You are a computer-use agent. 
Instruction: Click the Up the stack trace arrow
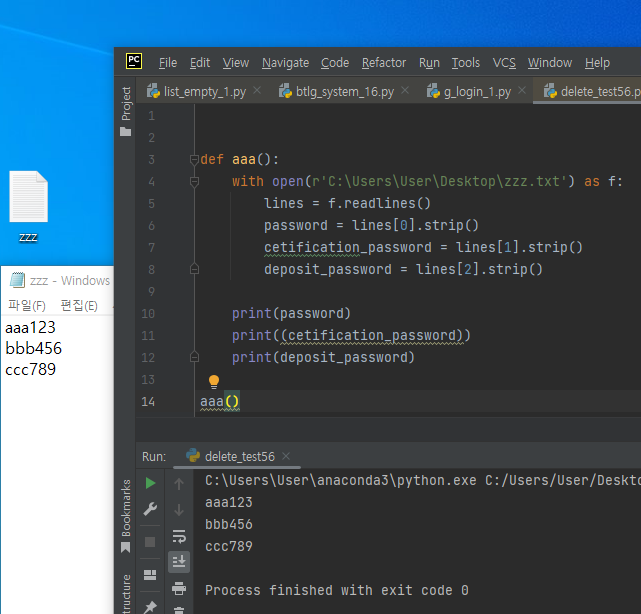point(179,484)
